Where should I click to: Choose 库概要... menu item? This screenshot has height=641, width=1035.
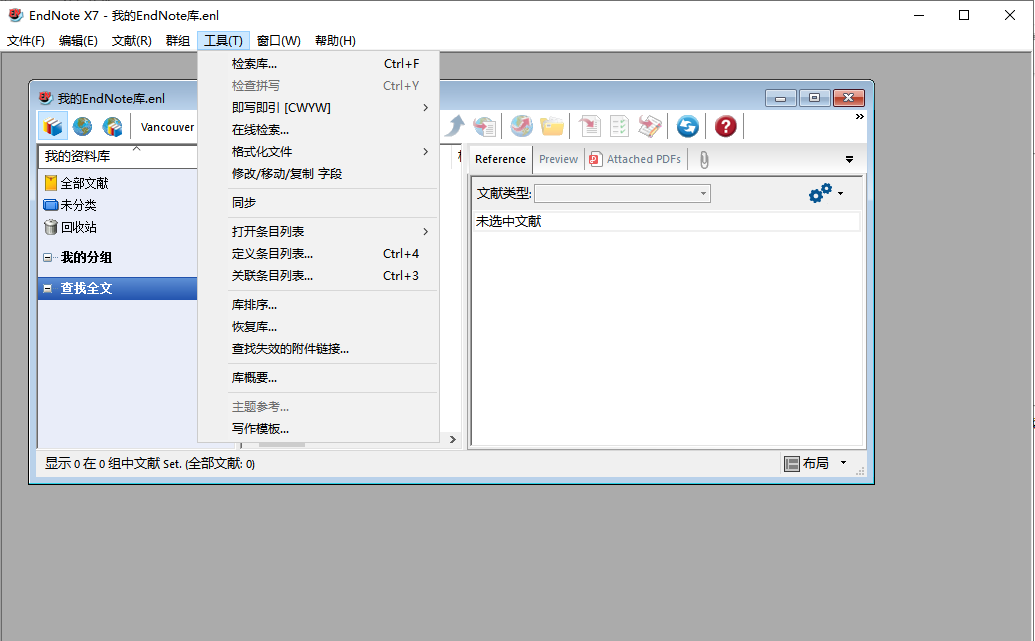click(319, 378)
